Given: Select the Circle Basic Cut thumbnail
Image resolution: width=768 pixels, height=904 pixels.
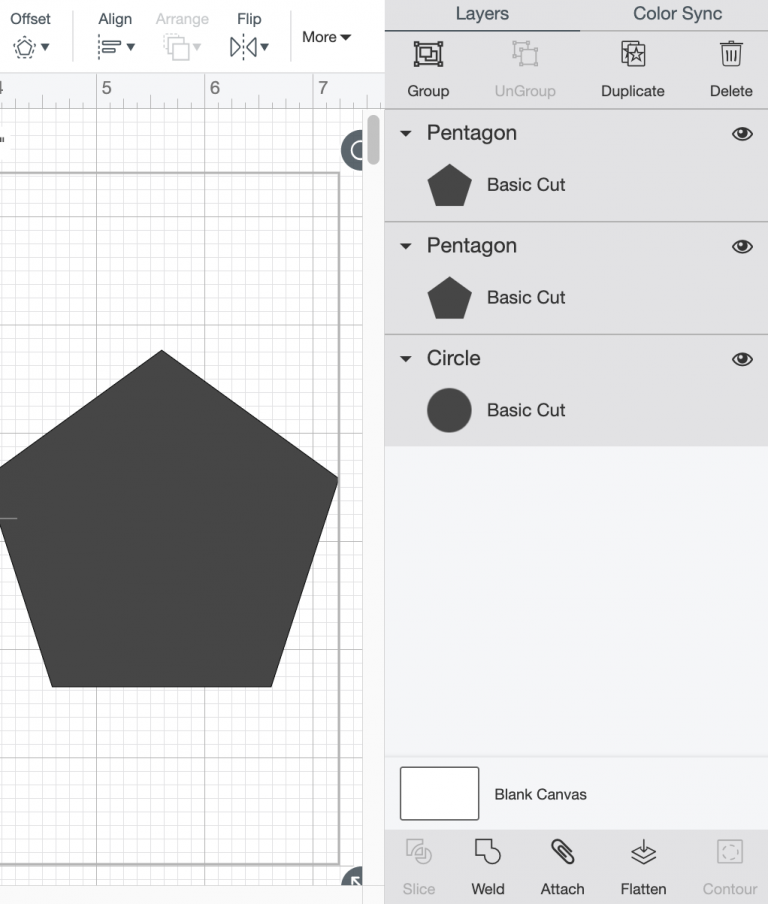Looking at the screenshot, I should 449,410.
